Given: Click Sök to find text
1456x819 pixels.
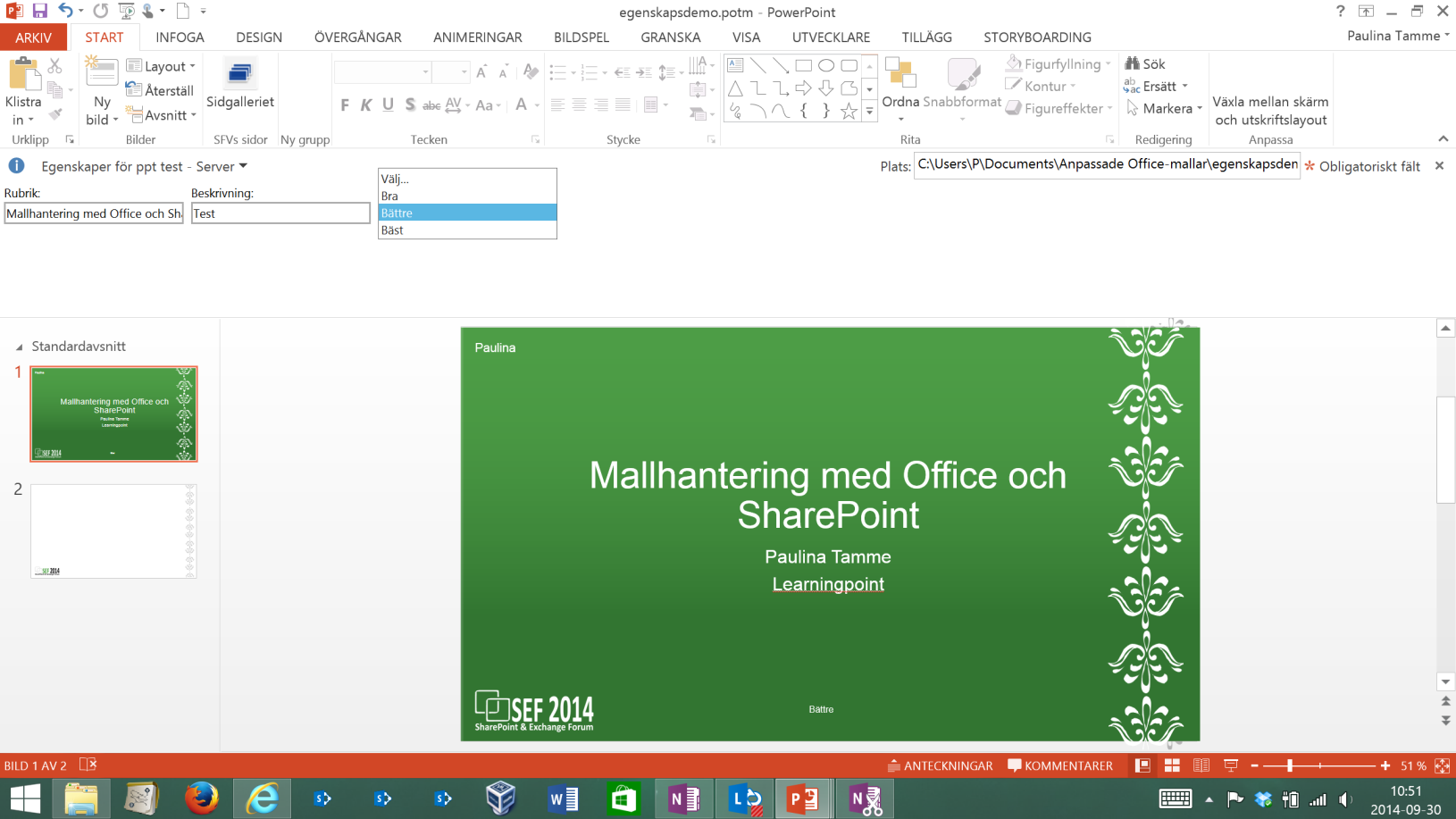Looking at the screenshot, I should click(1145, 64).
